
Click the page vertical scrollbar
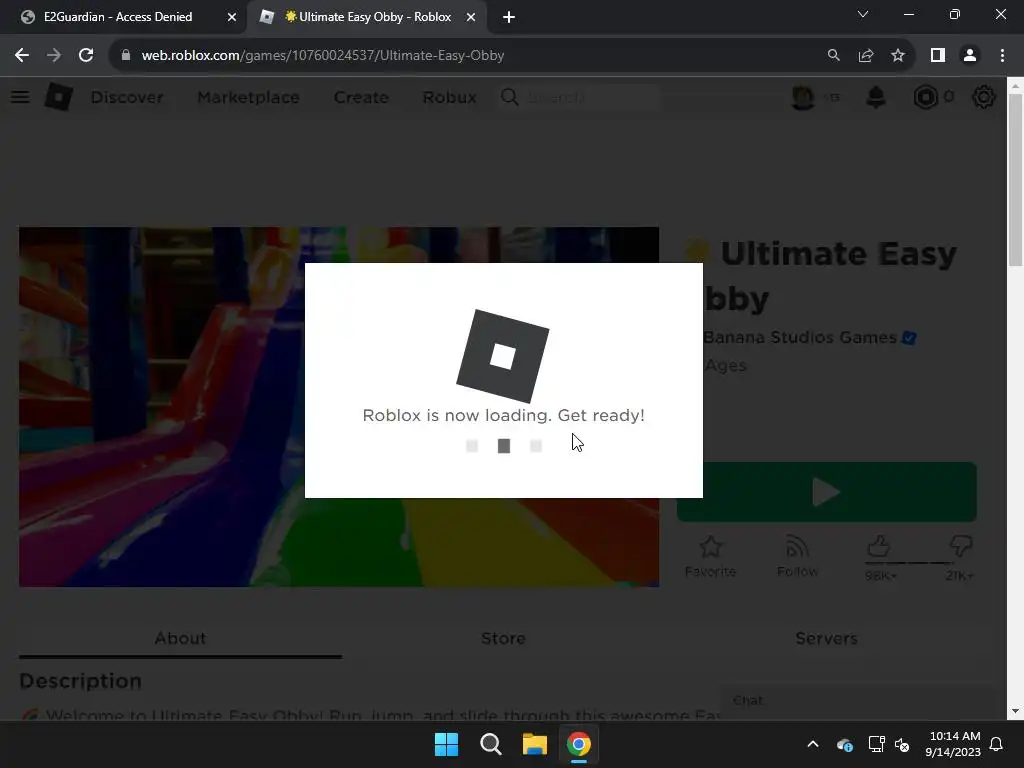[1015, 180]
